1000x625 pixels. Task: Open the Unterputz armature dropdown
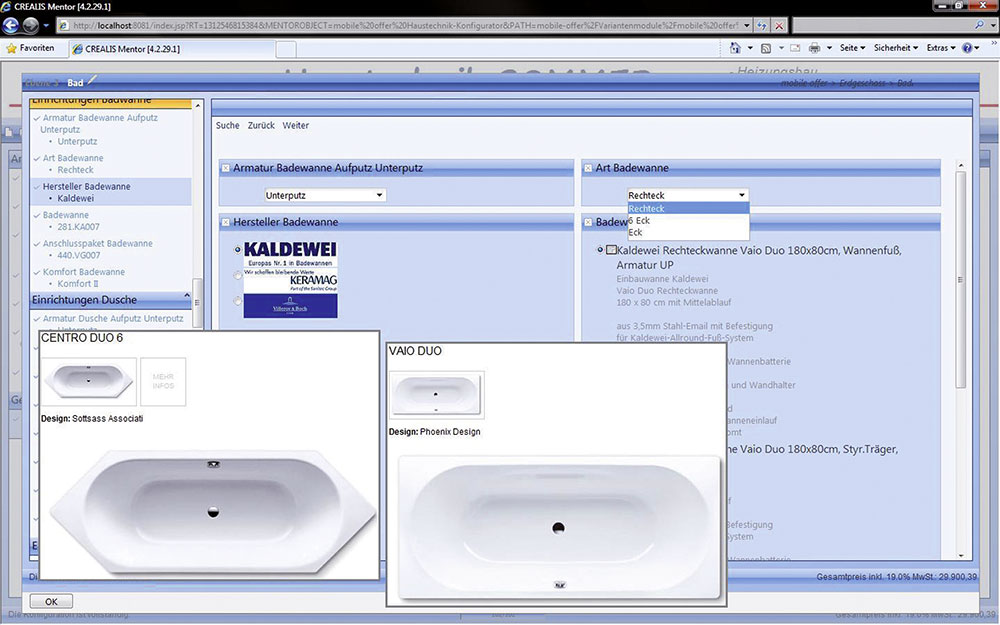(x=325, y=195)
